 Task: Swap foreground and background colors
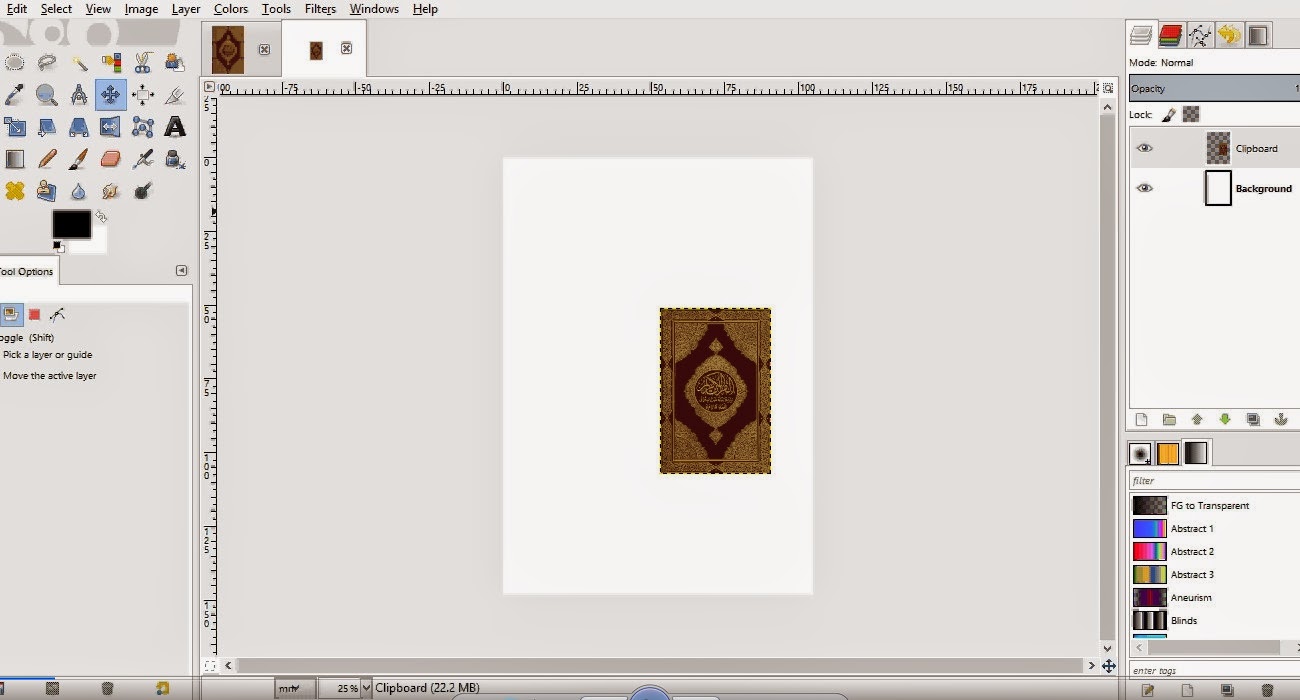101,216
